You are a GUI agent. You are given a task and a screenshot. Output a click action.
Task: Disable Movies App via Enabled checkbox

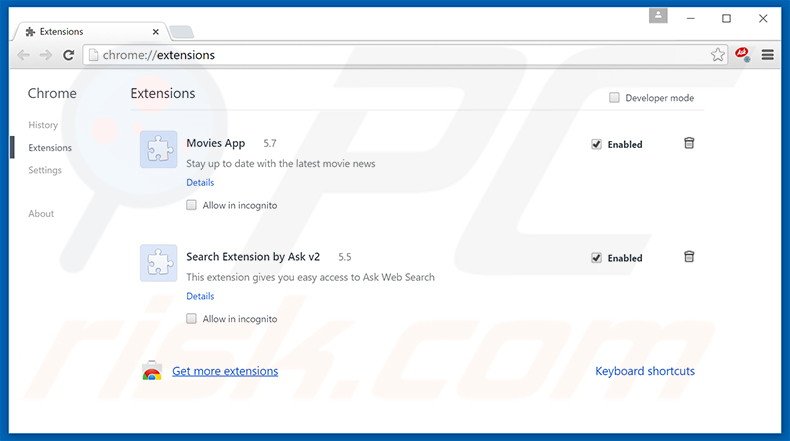coord(596,144)
